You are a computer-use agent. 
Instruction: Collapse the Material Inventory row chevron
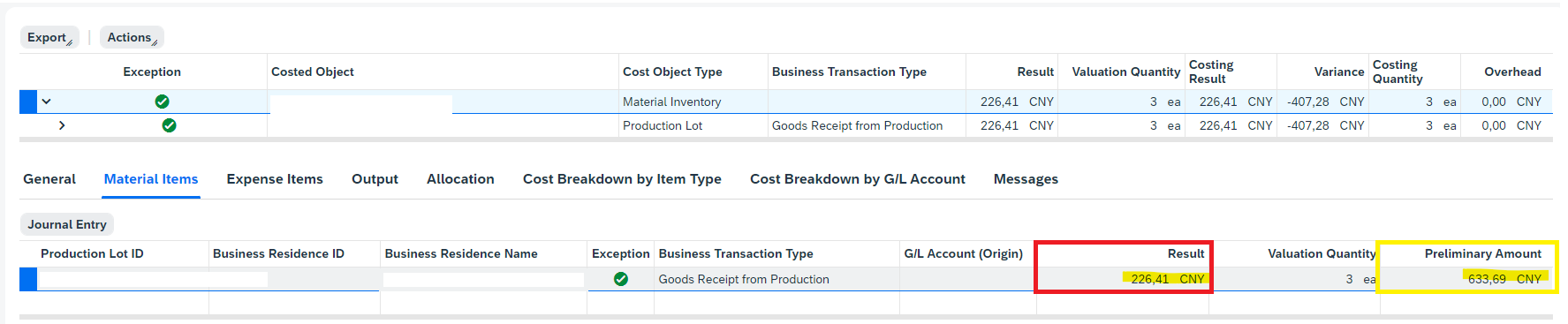47,102
